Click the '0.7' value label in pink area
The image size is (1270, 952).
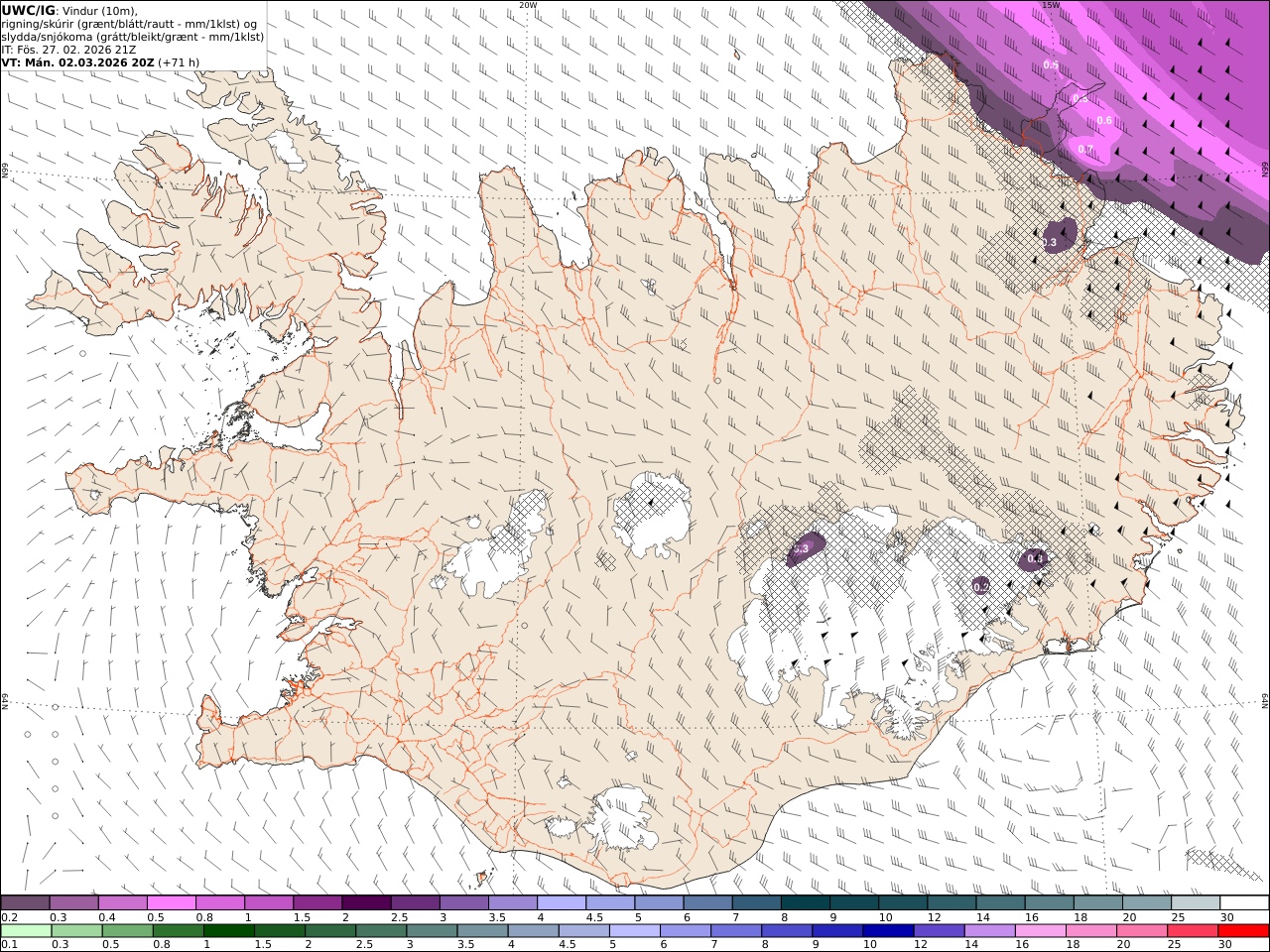pyautogui.click(x=1085, y=150)
